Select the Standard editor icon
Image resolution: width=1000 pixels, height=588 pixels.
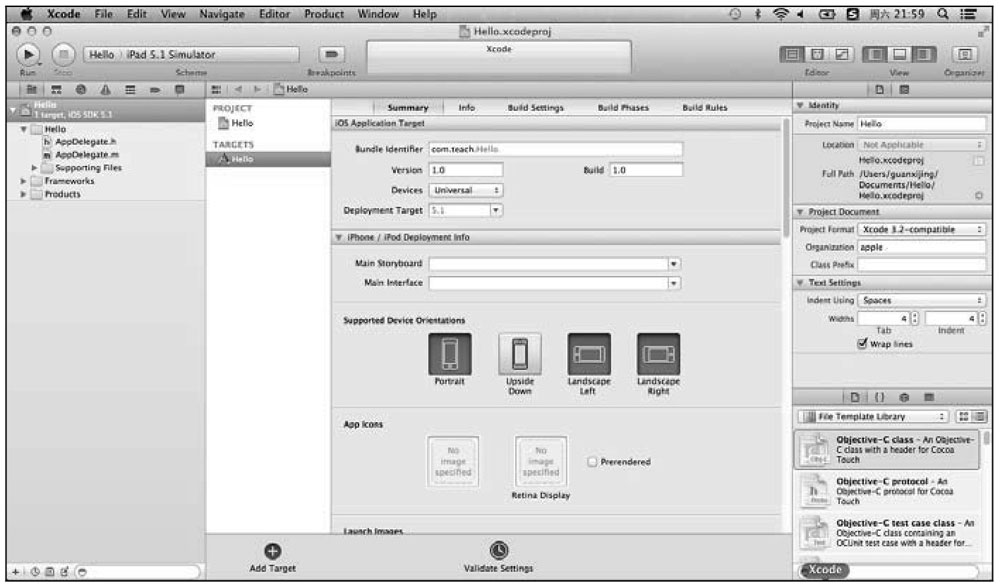[x=792, y=55]
